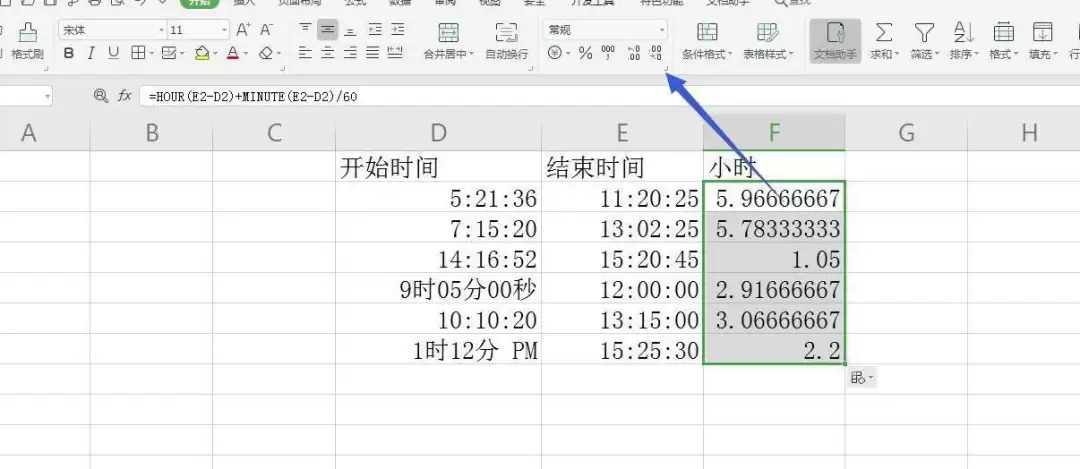Expand the 条件格式 dropdown arrow
Screen dimensions: 1080x469
pyautogui.click(x=730, y=54)
